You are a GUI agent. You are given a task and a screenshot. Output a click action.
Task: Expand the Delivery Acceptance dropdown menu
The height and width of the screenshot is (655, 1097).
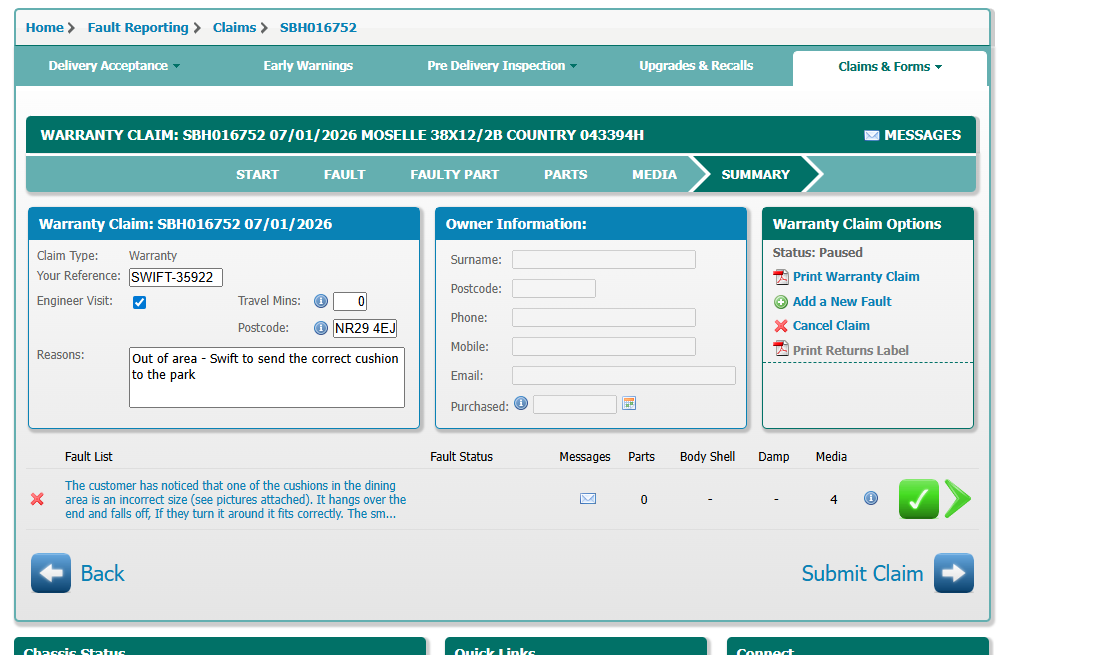coord(114,66)
